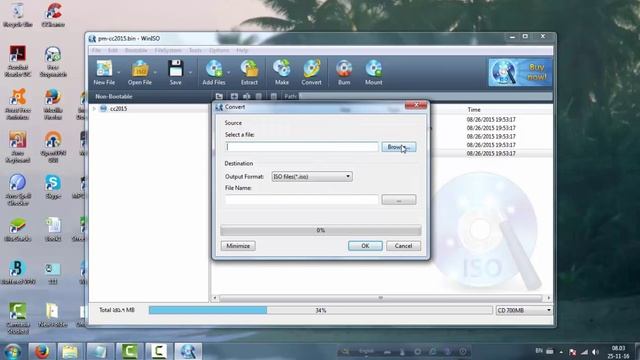Open the CCleaner desktop shortcut

[x=53, y=14]
